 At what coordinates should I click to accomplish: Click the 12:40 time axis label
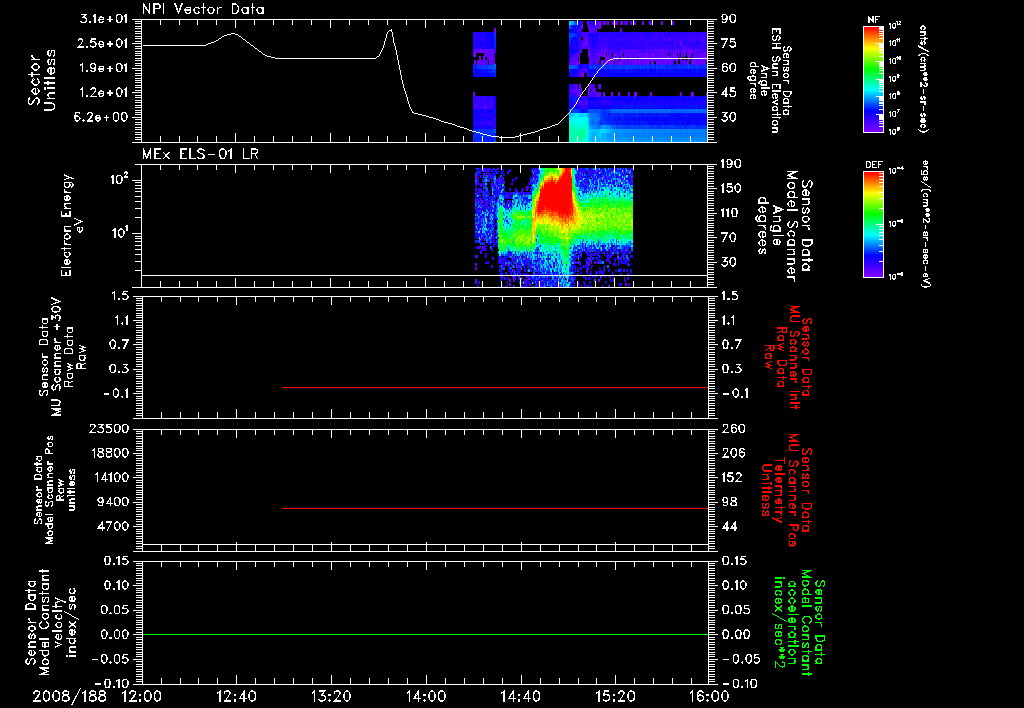point(236,696)
